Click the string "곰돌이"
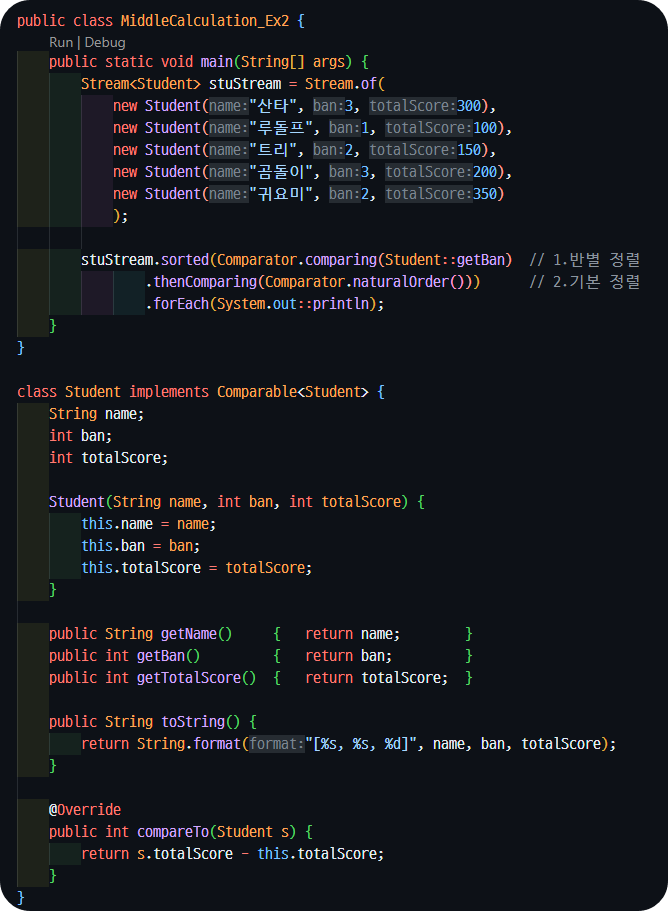This screenshot has height=911, width=668. (x=281, y=172)
